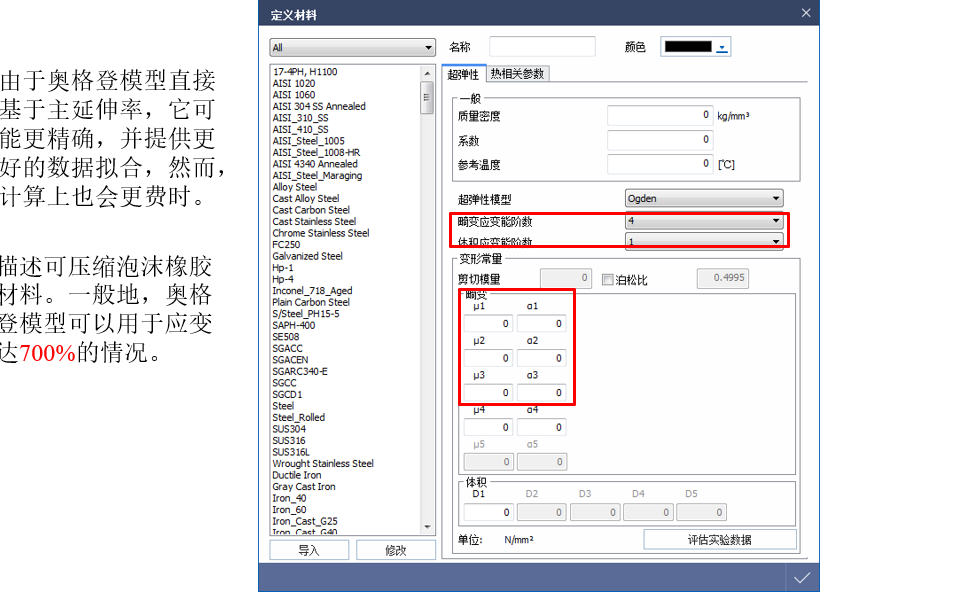970x599 pixels.
Task: Confirm the dialog with the checkmark icon
Action: pyautogui.click(x=802, y=577)
